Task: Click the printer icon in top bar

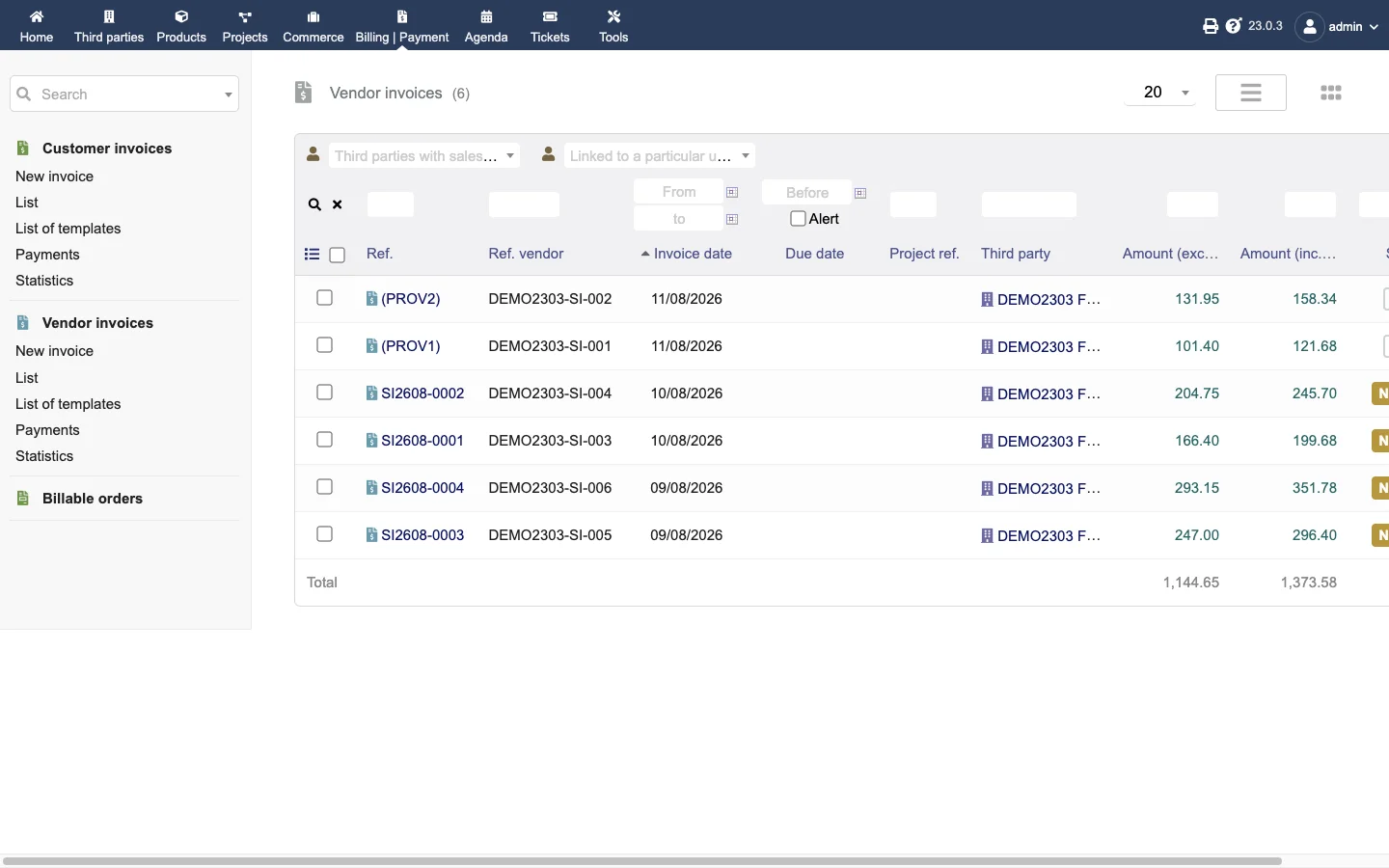Action: pos(1211,26)
